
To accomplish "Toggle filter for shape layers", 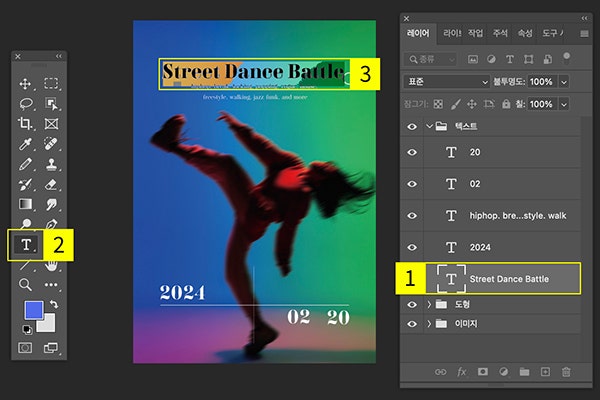I will point(528,59).
